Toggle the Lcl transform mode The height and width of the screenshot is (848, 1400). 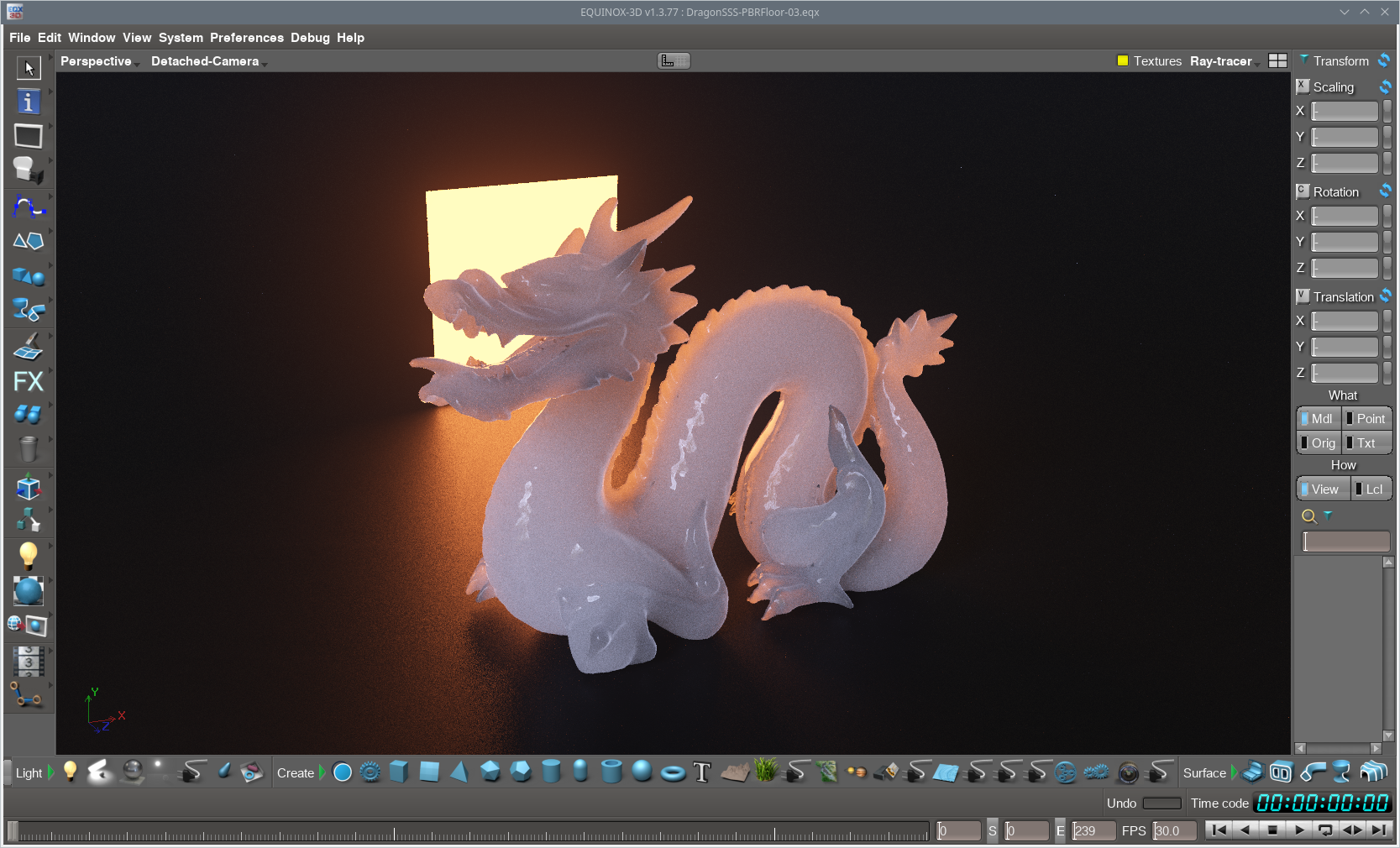coord(1371,489)
